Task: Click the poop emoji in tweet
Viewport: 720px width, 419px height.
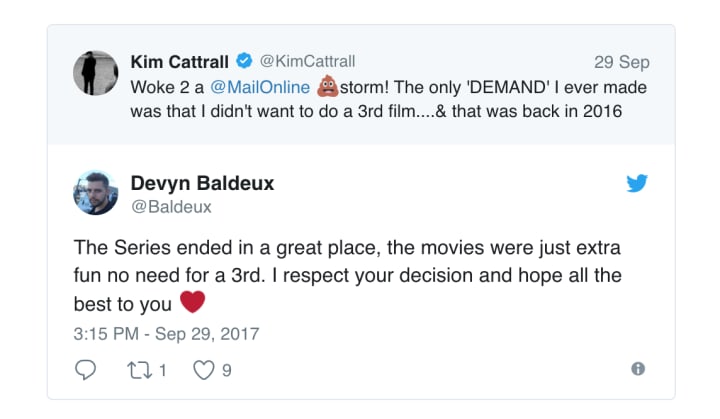Action: pyautogui.click(x=328, y=86)
